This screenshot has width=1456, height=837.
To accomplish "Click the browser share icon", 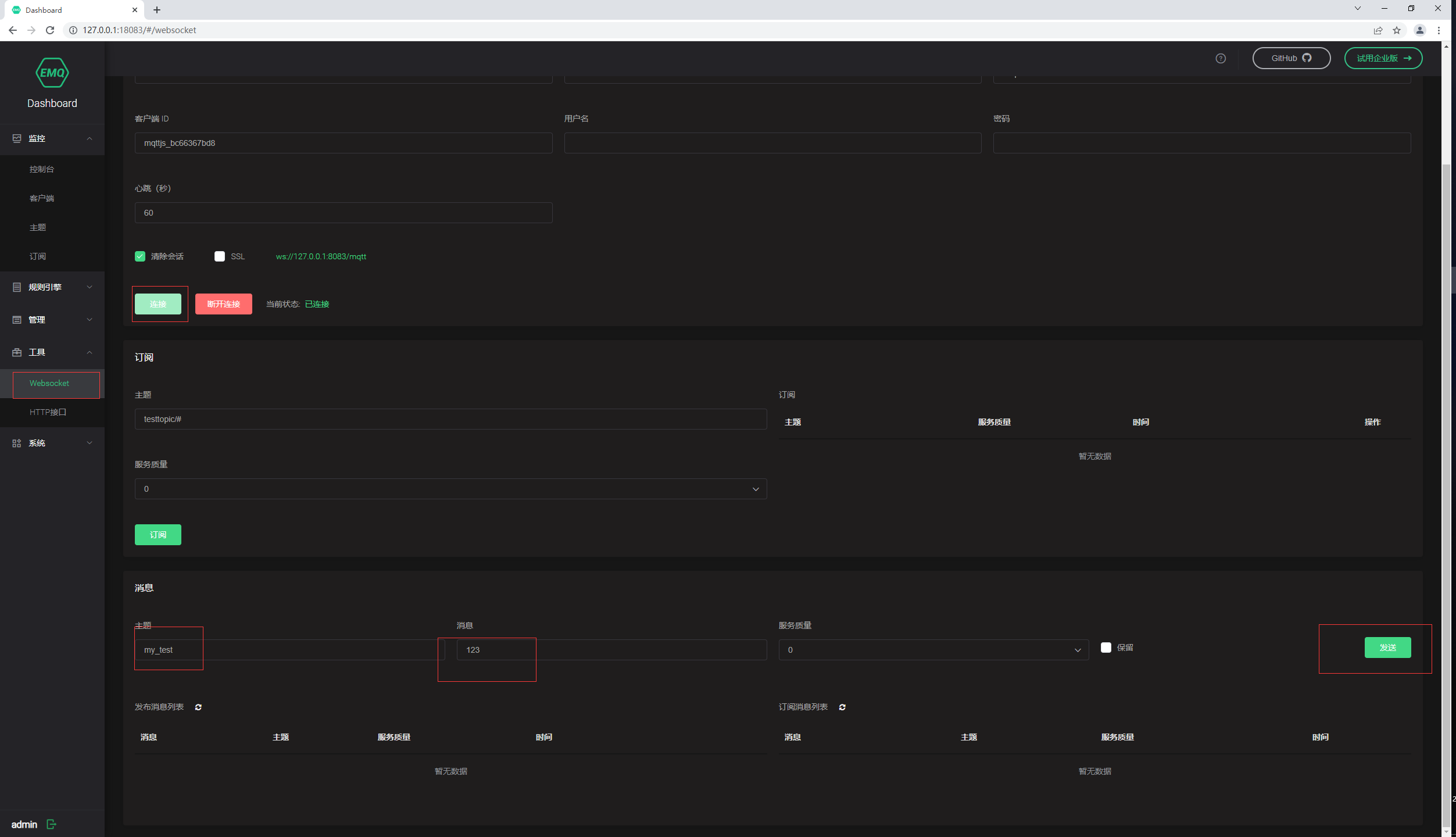I will (1378, 30).
